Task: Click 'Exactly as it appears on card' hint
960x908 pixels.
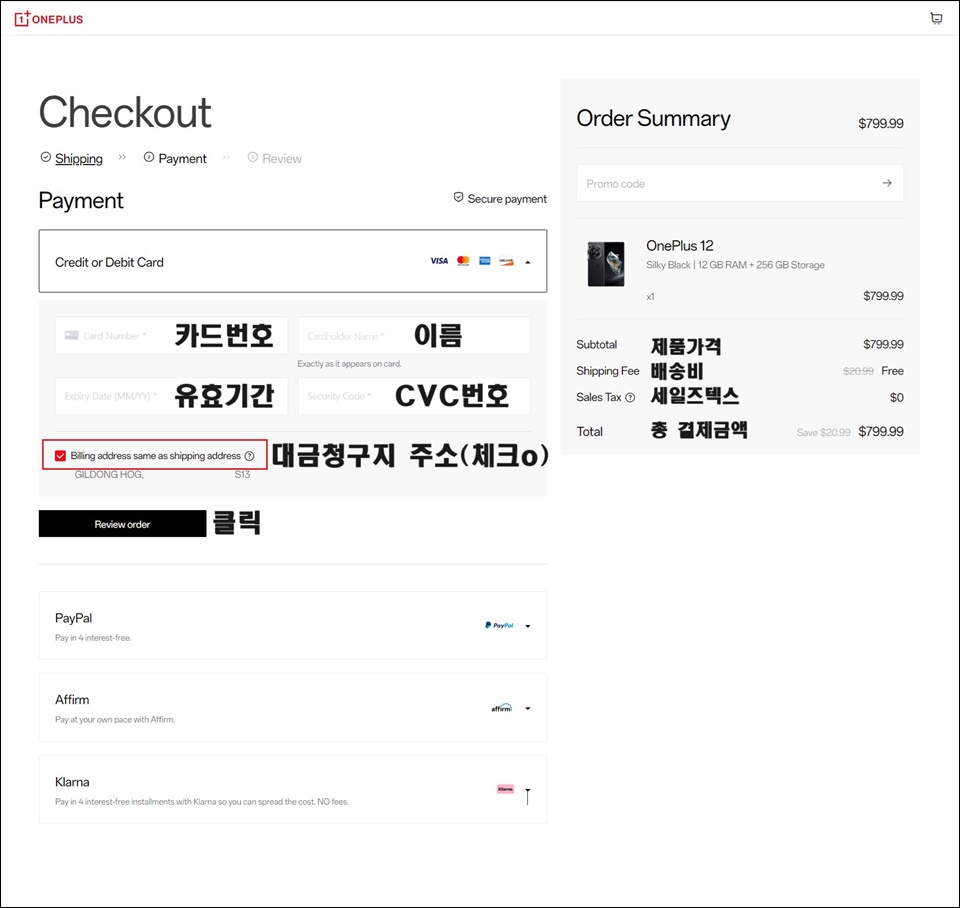Action: point(349,364)
